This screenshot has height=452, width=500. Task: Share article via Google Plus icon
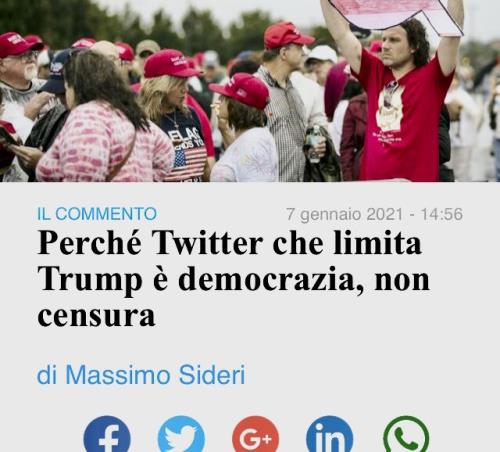pyautogui.click(x=256, y=434)
